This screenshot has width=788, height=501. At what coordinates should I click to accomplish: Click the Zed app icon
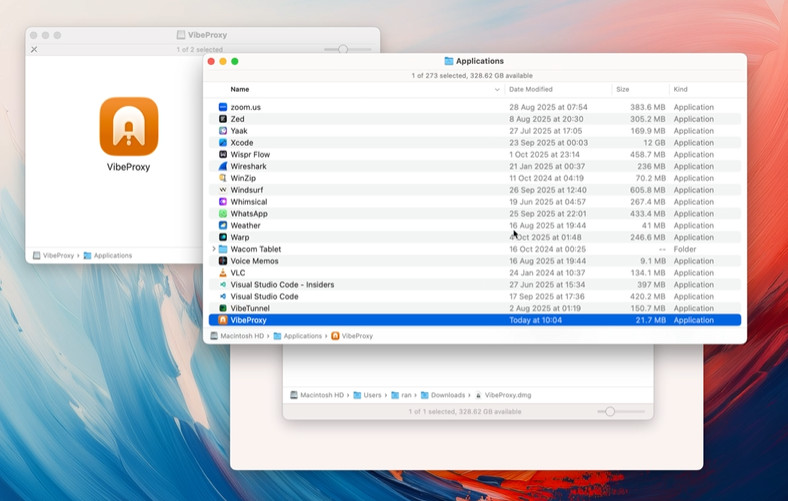[x=223, y=119]
